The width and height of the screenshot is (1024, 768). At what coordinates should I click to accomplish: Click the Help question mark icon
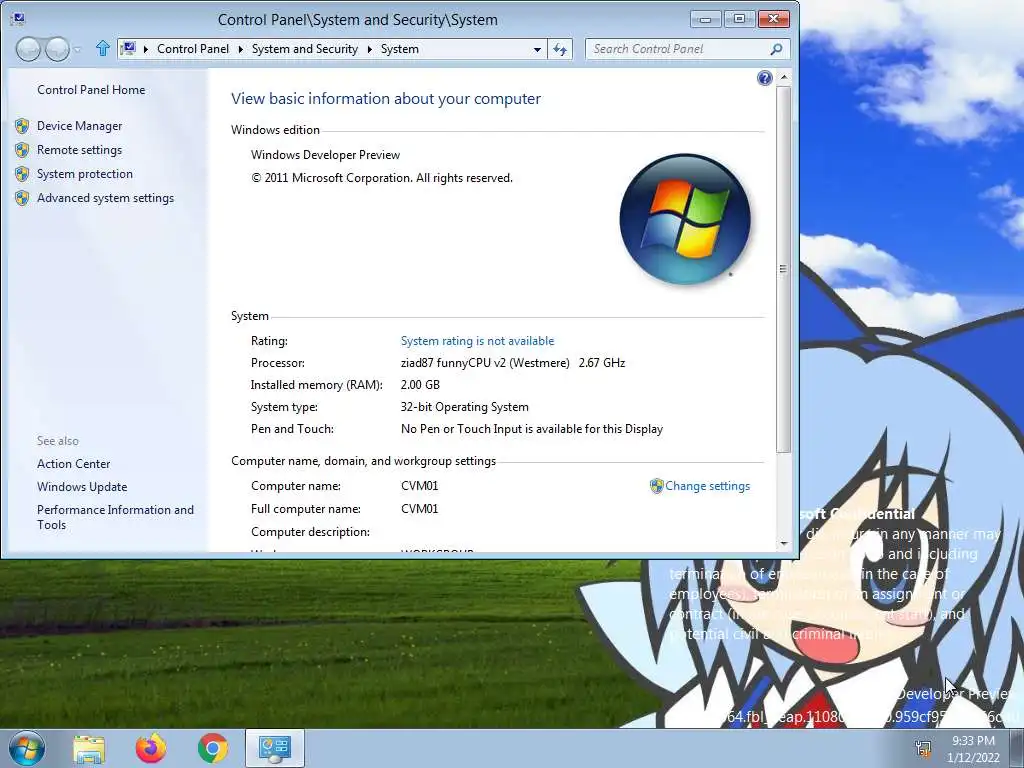coord(764,78)
